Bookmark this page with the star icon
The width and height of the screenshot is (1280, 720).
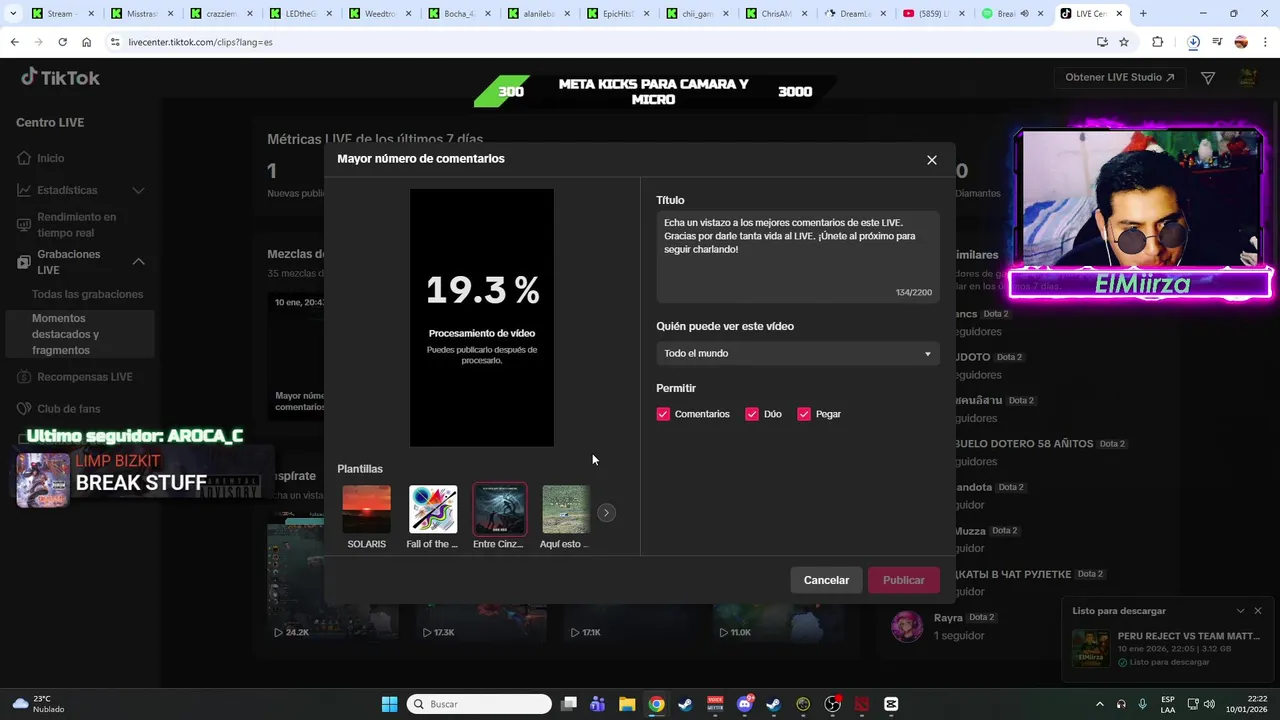click(1124, 42)
